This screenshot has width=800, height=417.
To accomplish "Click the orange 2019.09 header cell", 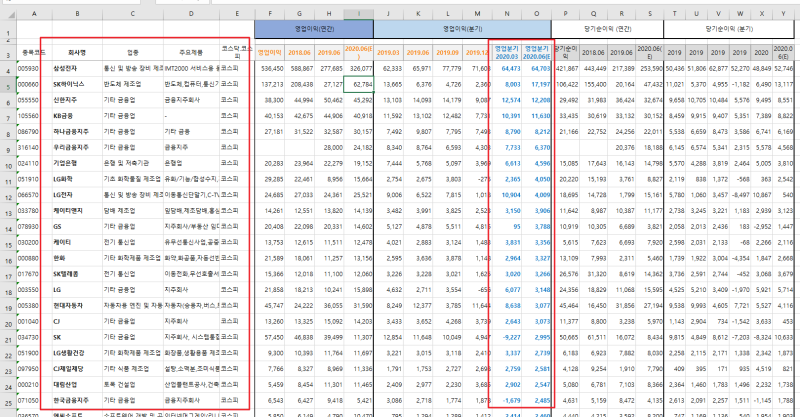I will (x=447, y=52).
